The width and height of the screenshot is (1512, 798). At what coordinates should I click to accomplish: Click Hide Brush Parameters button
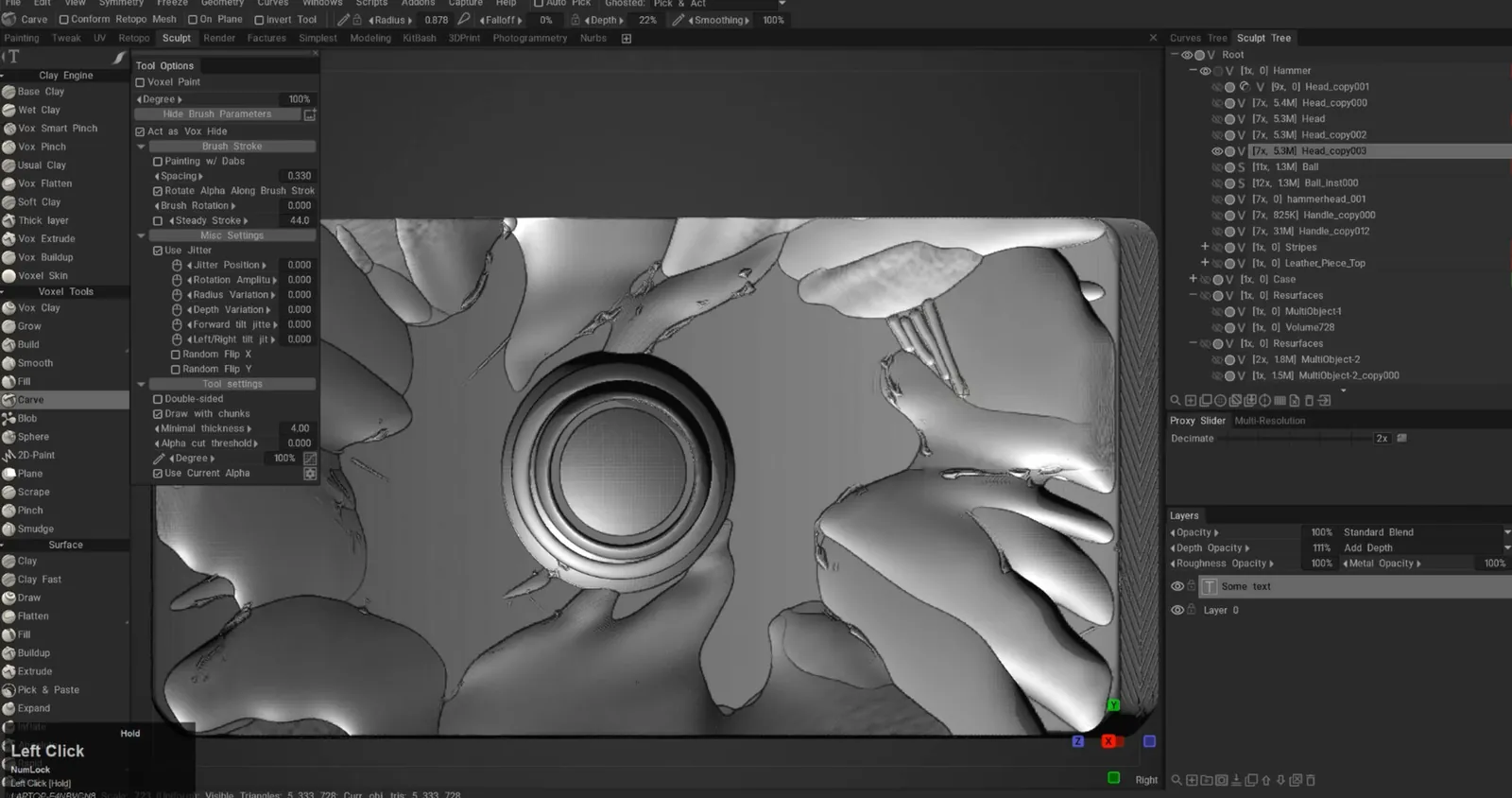[217, 114]
